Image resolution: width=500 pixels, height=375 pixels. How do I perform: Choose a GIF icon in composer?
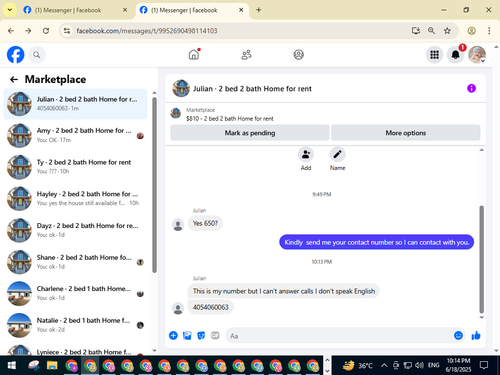click(x=215, y=335)
